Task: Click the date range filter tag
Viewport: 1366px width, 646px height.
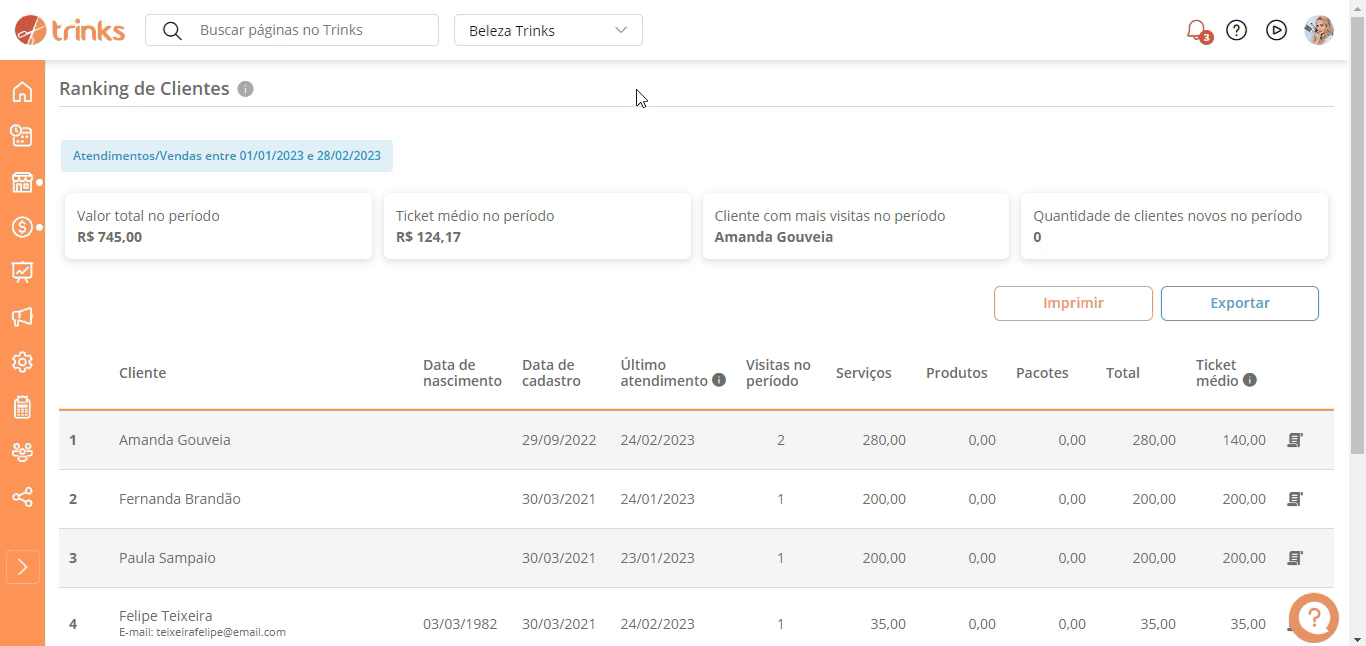Action: (x=227, y=156)
